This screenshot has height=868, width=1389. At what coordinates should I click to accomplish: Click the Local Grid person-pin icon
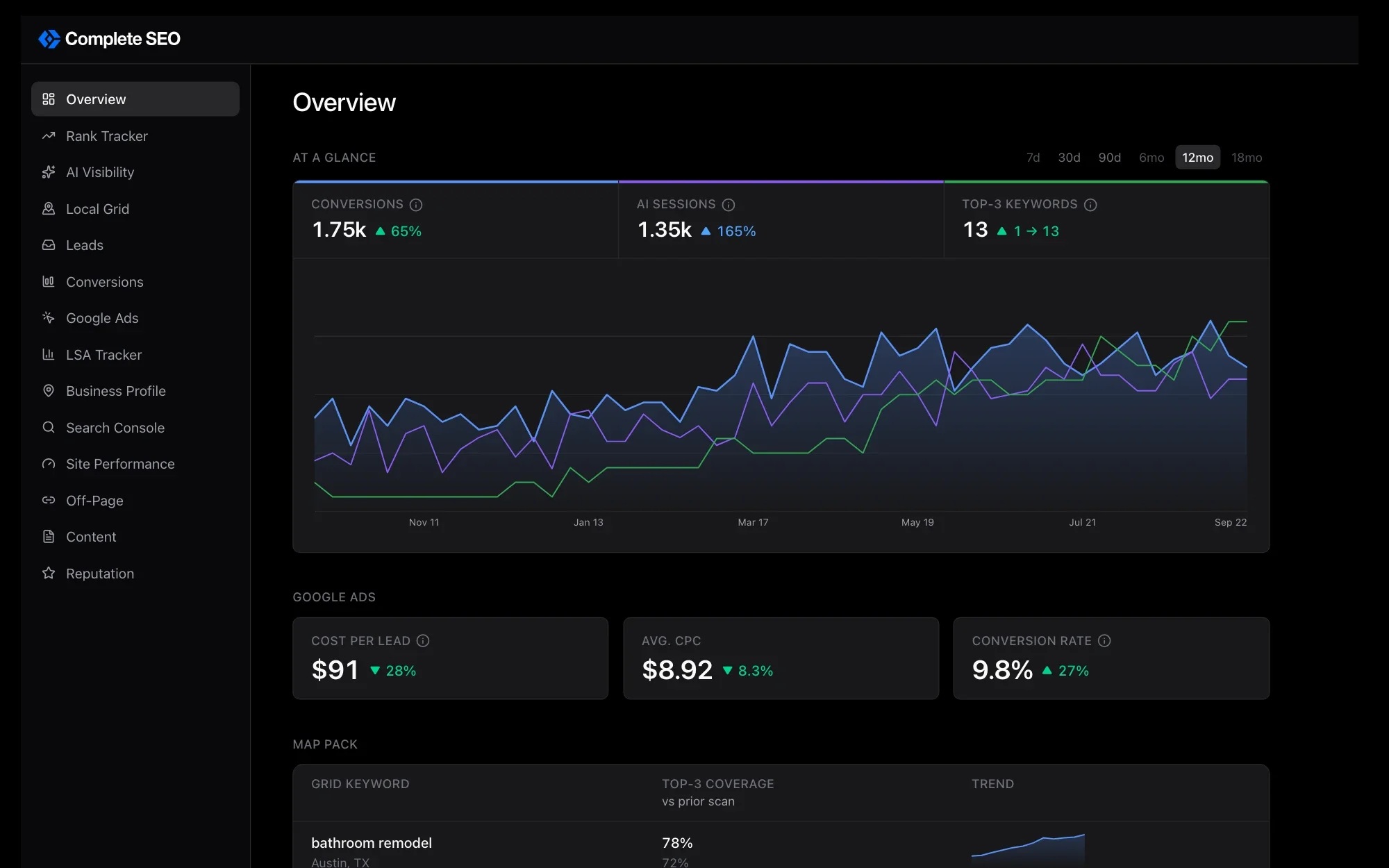[49, 209]
